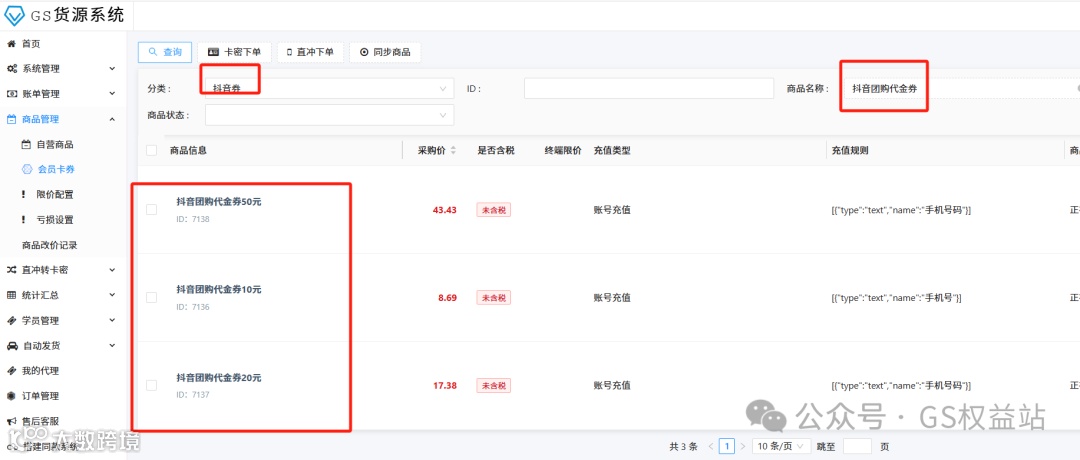Click the calendar icon beside 商品管理
Viewport: 1080px width, 460px height.
click(x=12, y=119)
